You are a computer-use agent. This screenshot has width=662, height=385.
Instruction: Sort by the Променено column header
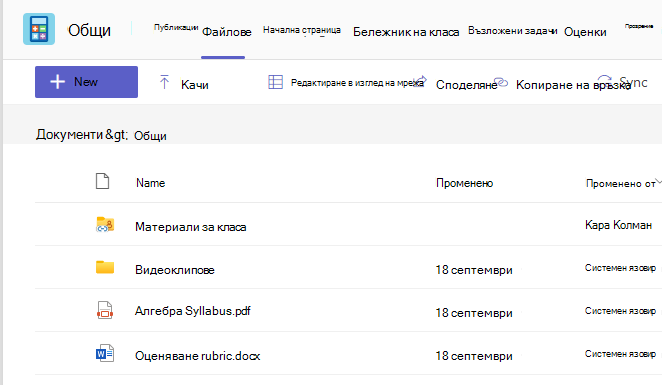[464, 183]
